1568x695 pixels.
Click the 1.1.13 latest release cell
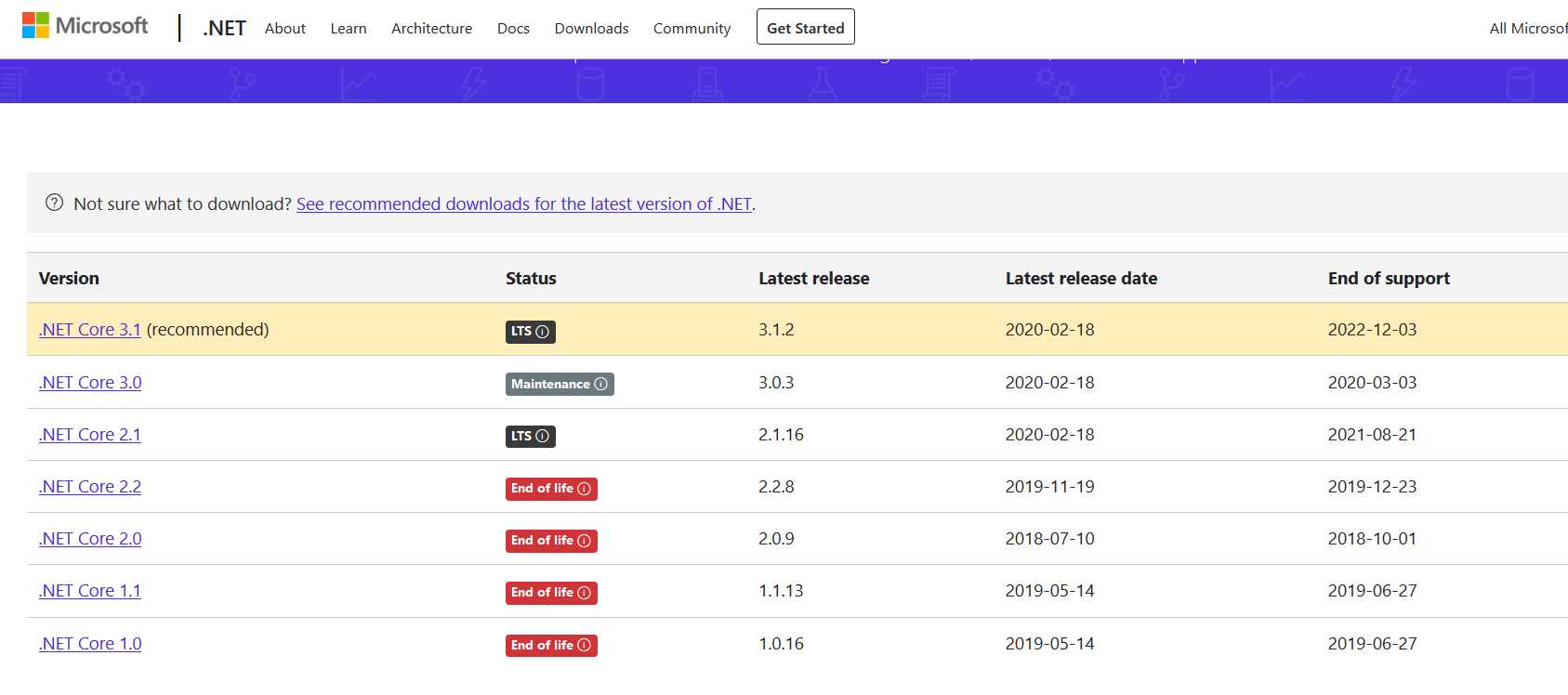tap(781, 590)
